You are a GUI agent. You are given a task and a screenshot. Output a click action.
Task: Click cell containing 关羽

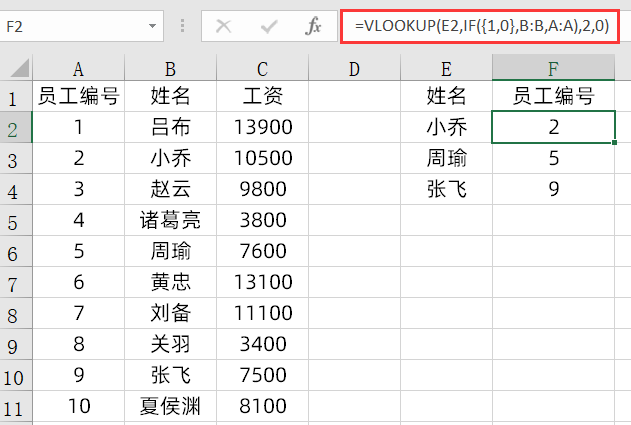click(x=171, y=344)
